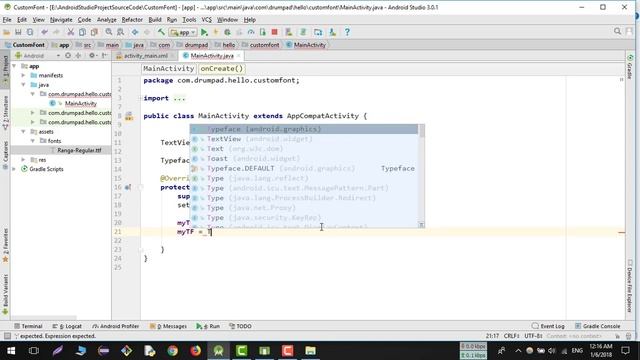
Task: Toggle Device File Explorer side panel
Action: (x=630, y=287)
